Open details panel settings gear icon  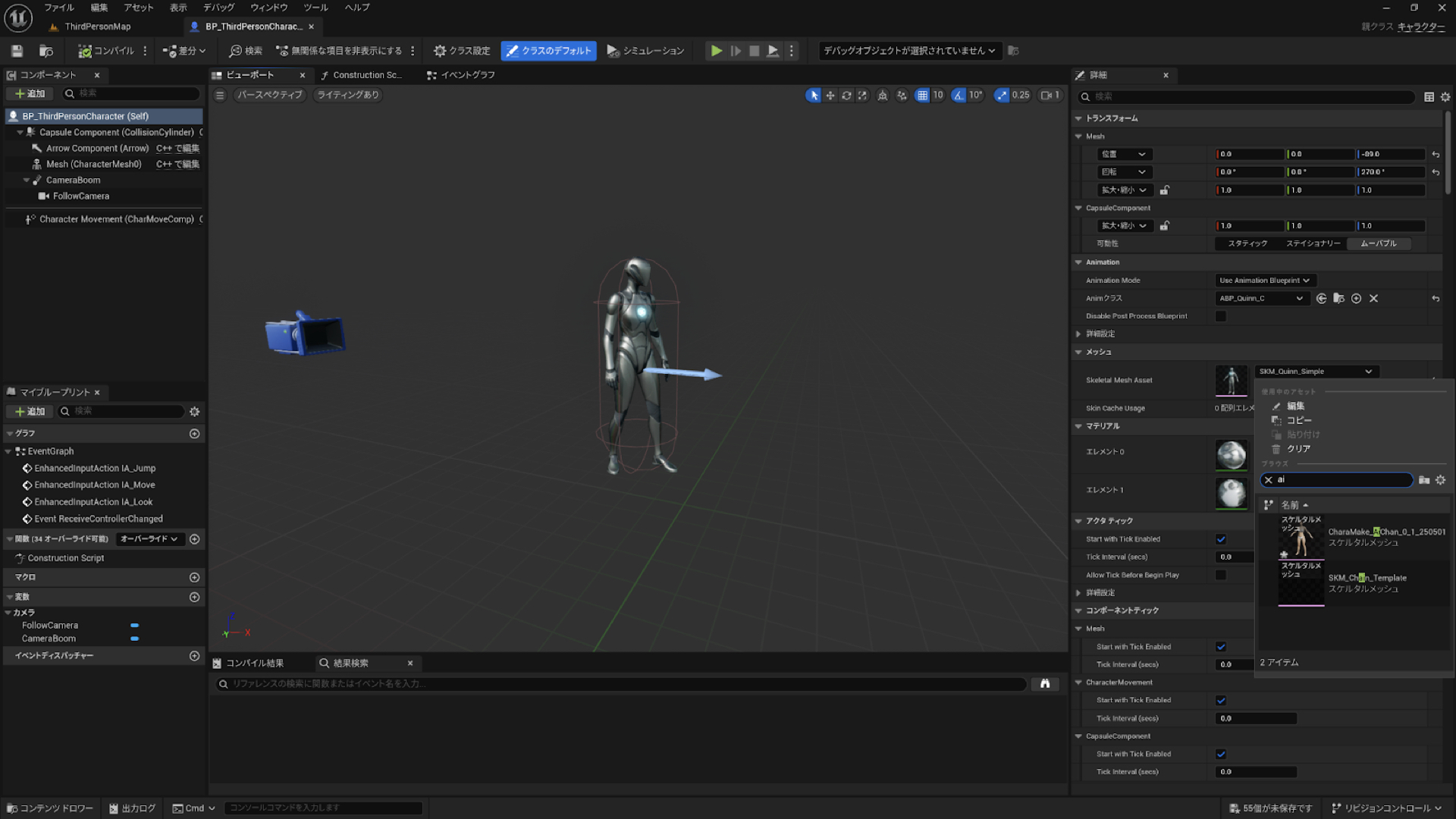click(1445, 97)
